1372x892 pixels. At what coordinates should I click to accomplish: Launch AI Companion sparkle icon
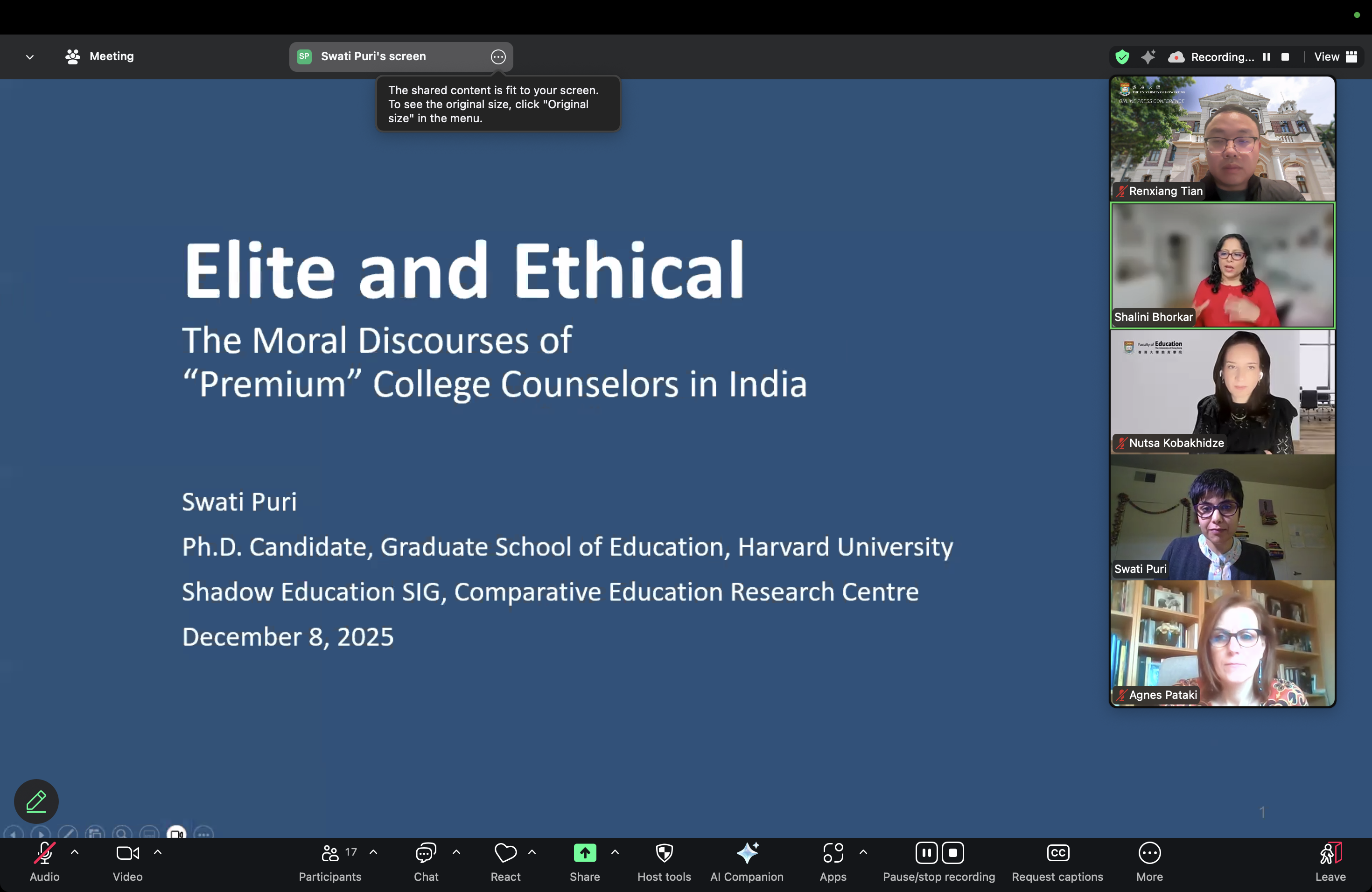747,853
